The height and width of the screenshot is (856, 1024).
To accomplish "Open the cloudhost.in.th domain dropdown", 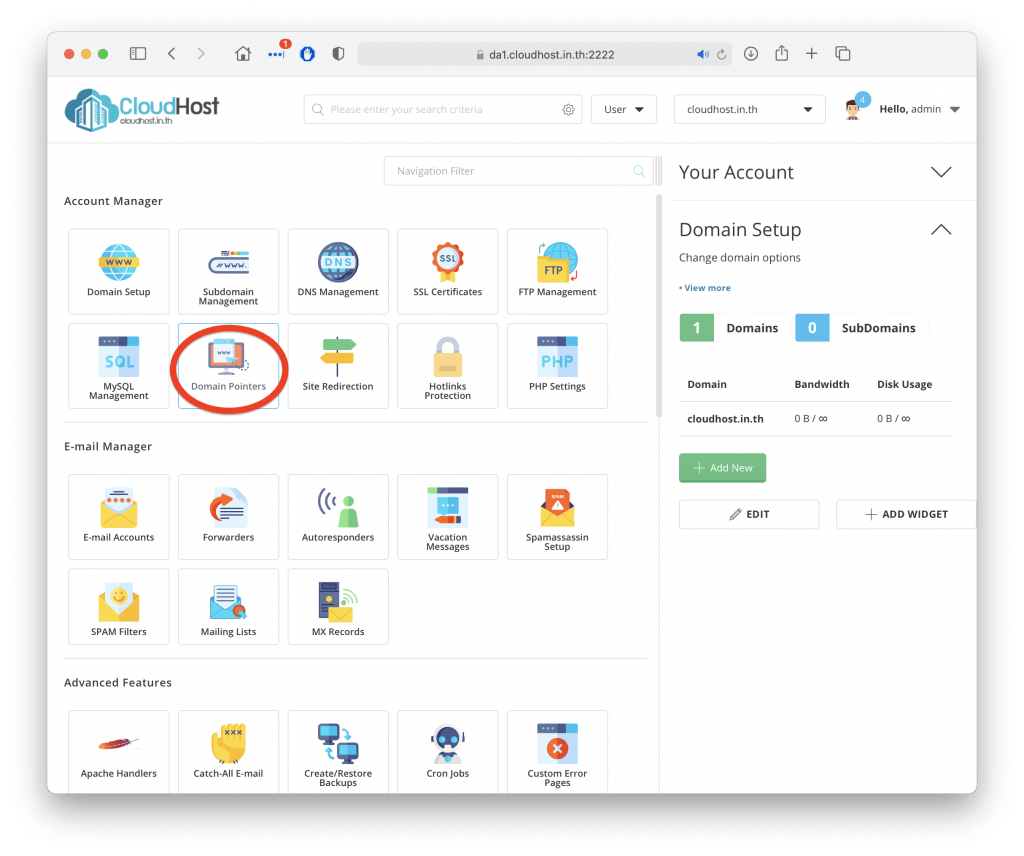I will click(x=749, y=110).
